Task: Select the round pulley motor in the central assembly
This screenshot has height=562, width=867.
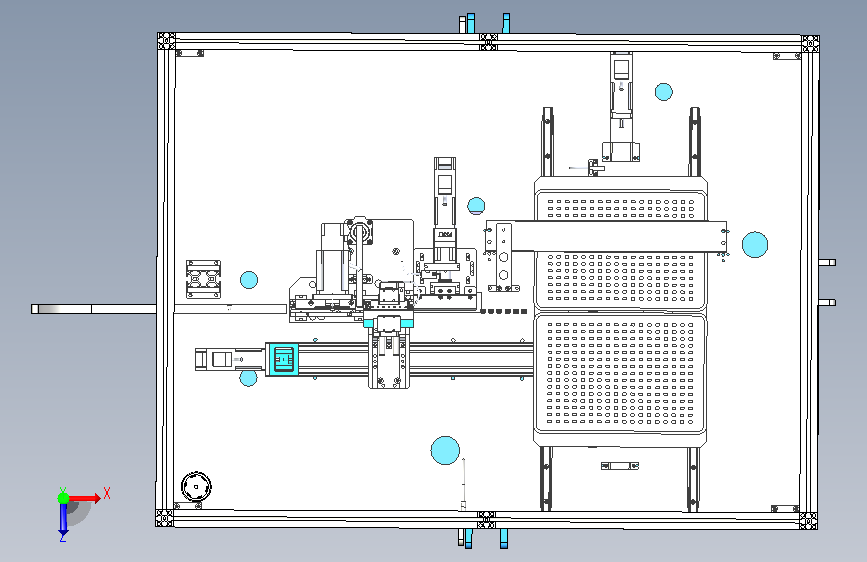Action: (x=359, y=231)
